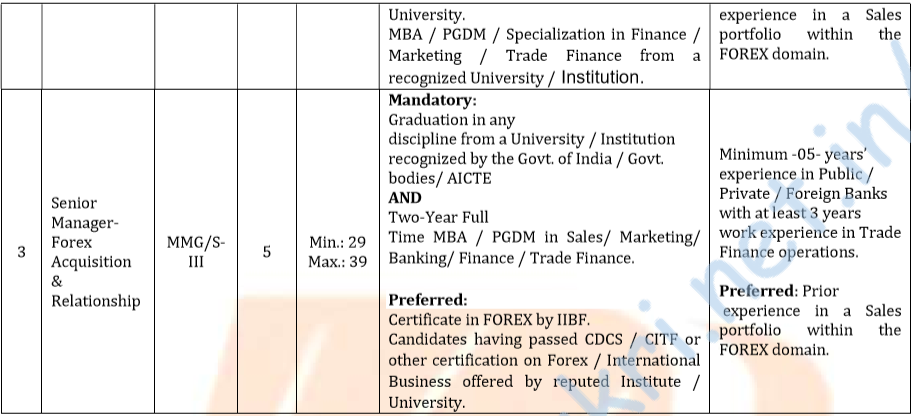This screenshot has width=911, height=416.
Task: Click the "Mandatory:" heading in row 3
Action: (432, 101)
